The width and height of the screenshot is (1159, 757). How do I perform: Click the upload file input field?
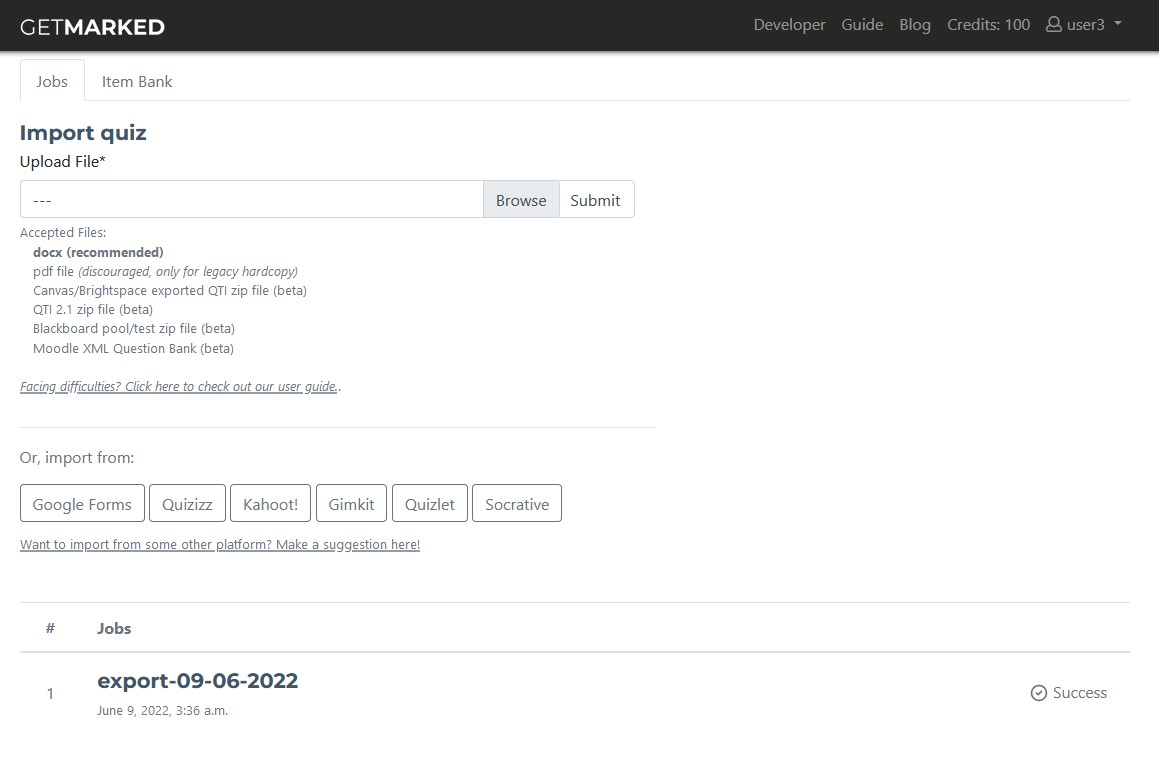pos(251,200)
